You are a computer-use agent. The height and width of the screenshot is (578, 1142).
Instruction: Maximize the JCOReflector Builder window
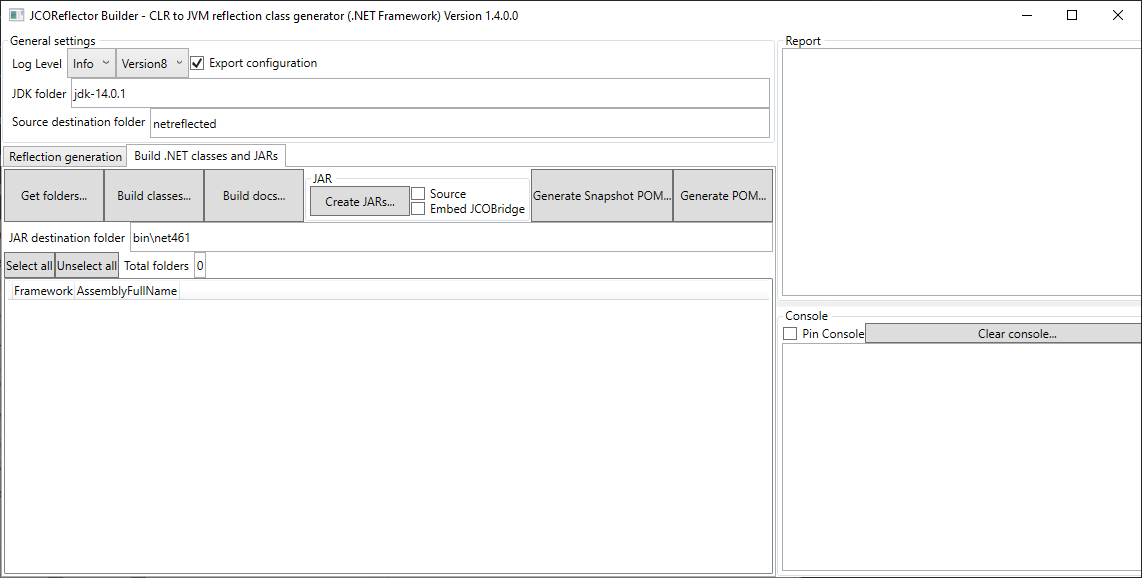(1072, 15)
